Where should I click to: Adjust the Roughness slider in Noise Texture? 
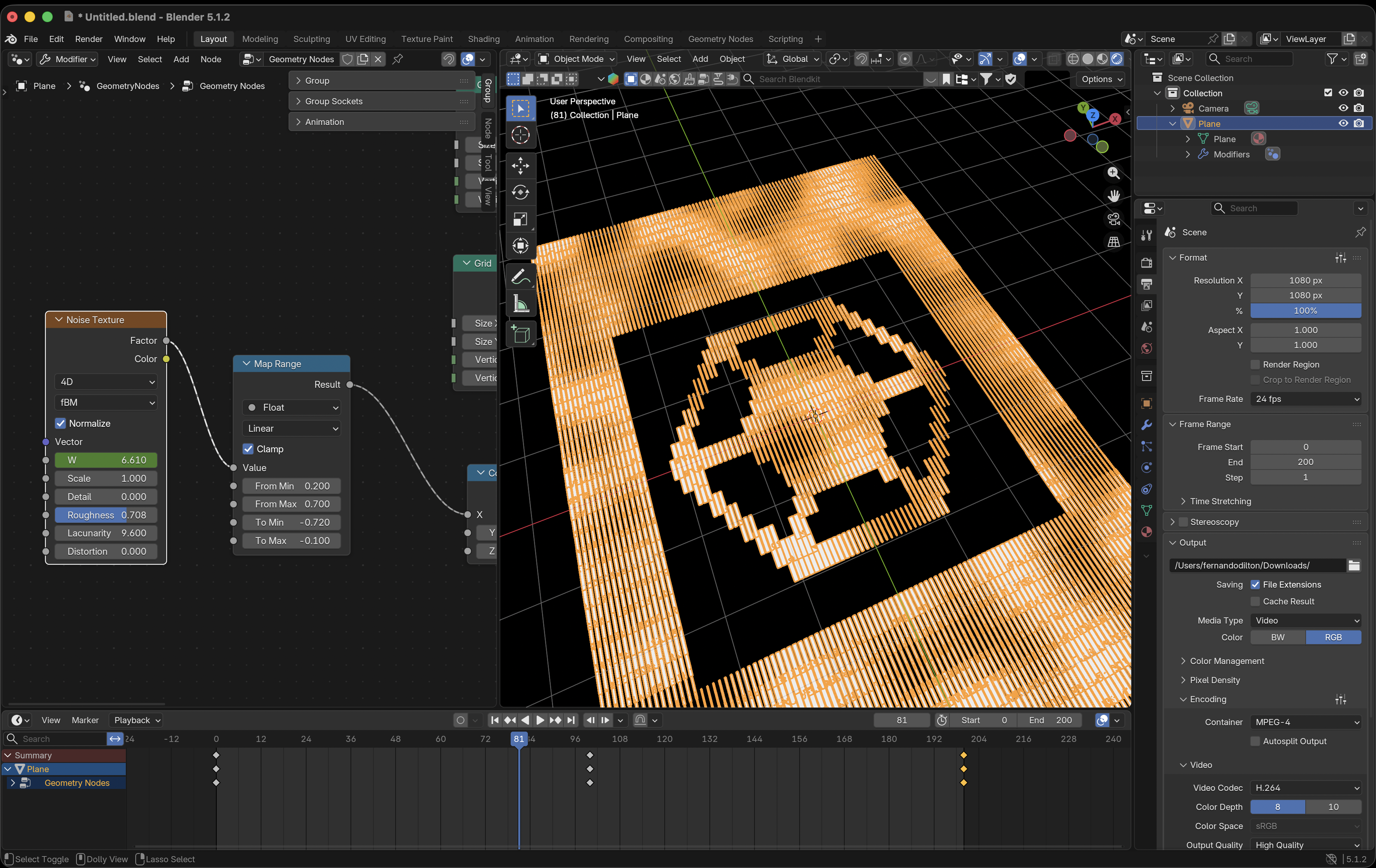pos(106,515)
